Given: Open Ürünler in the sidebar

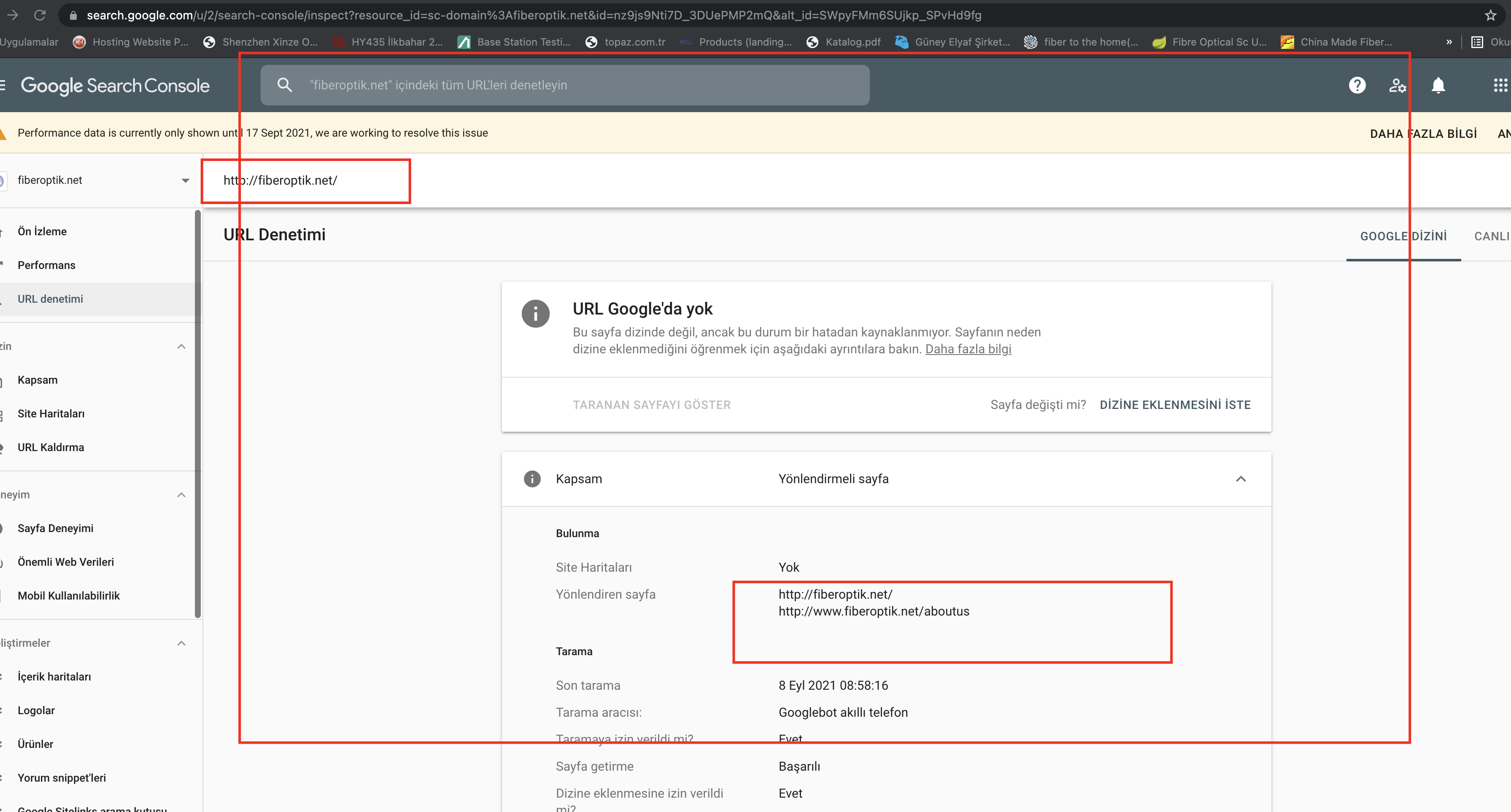Looking at the screenshot, I should [35, 744].
